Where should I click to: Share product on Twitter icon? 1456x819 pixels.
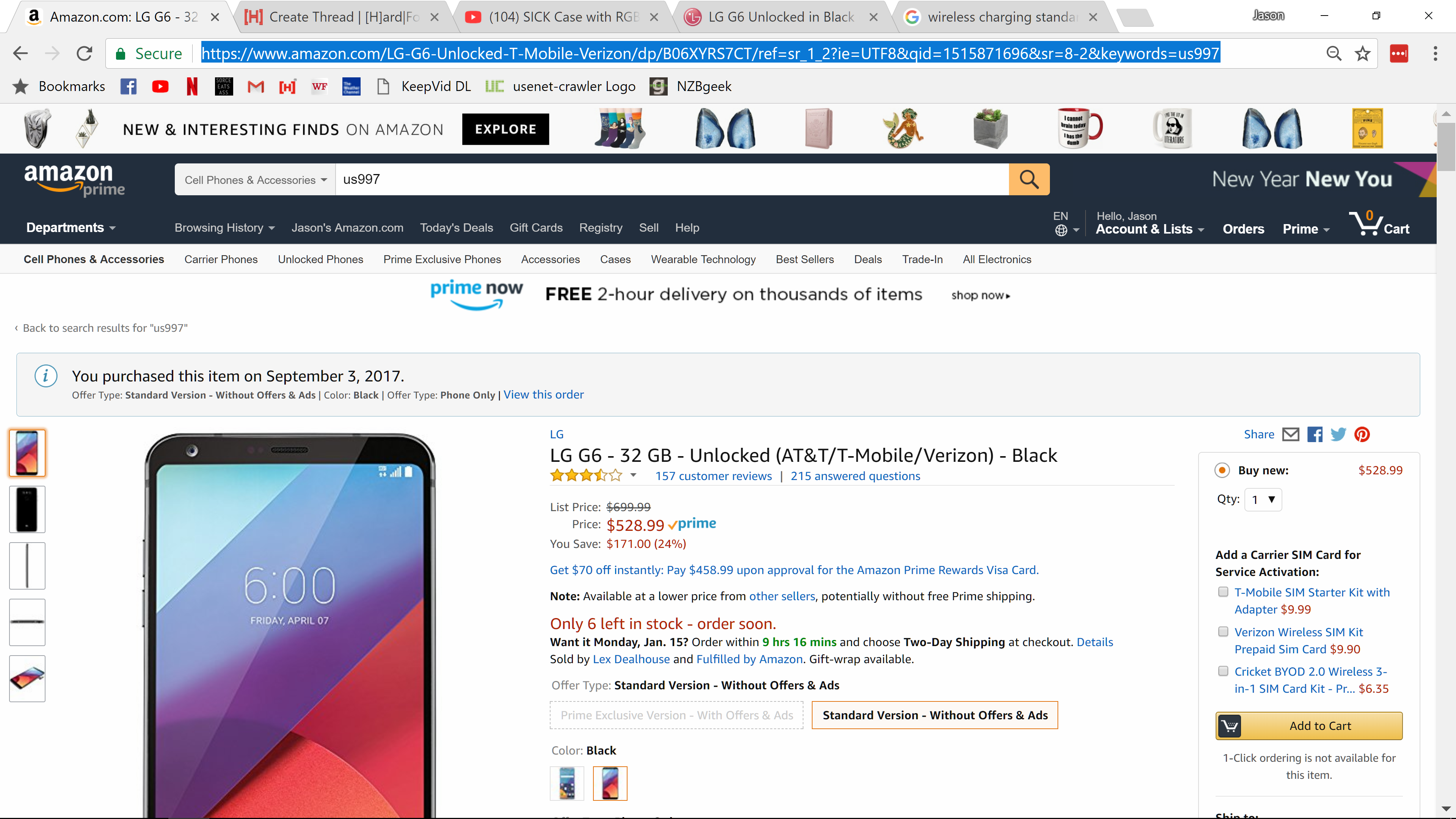tap(1338, 435)
